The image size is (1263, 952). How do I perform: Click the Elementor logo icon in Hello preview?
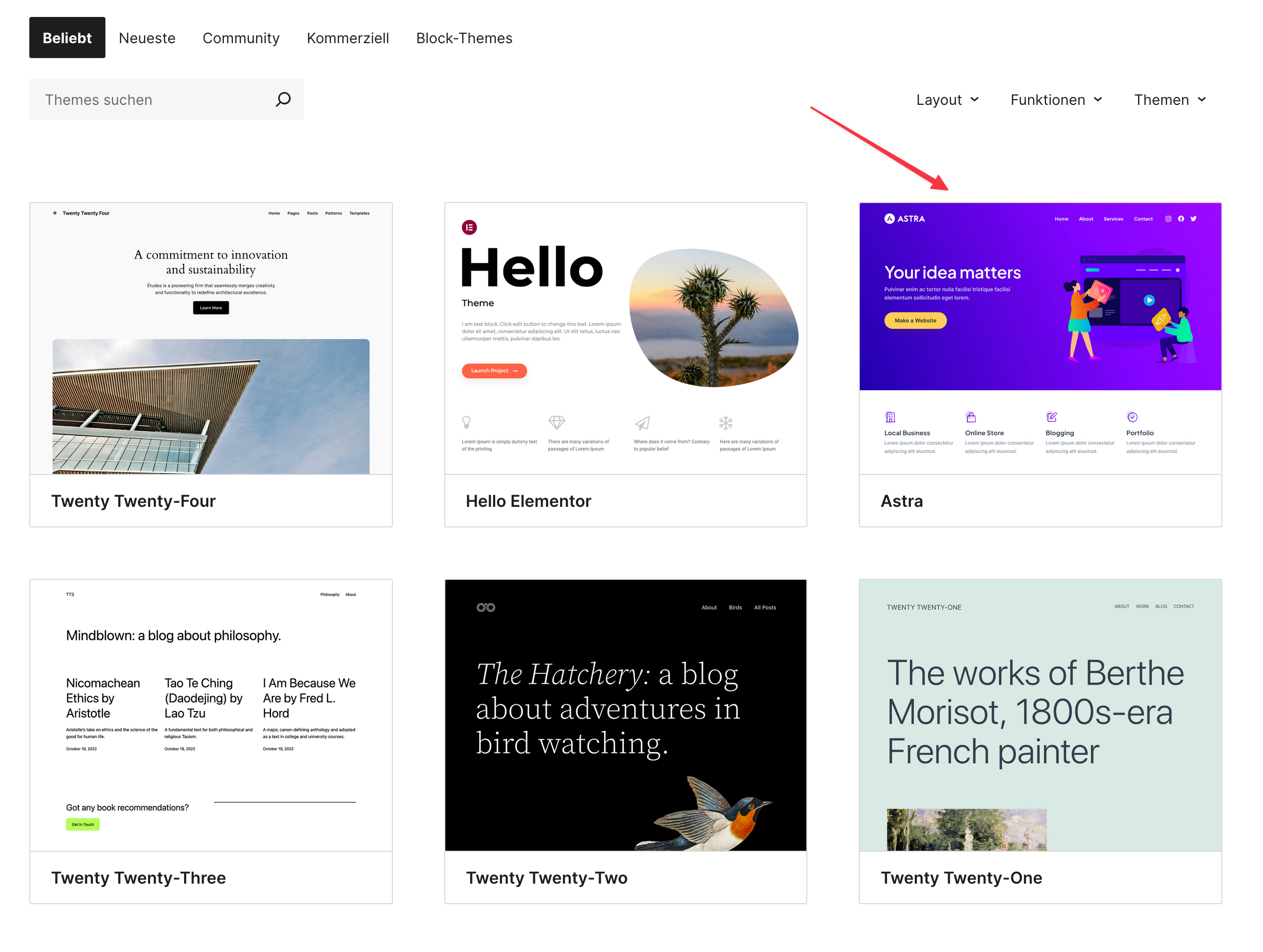click(x=470, y=227)
